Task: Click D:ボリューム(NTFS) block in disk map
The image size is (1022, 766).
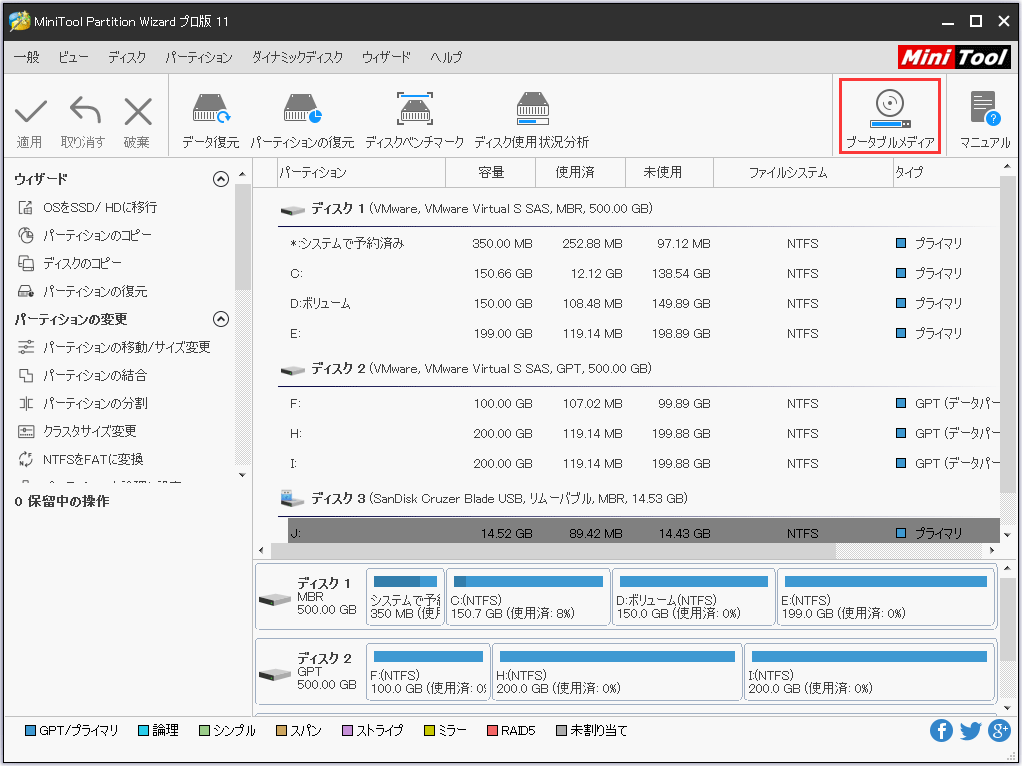Action: (694, 597)
